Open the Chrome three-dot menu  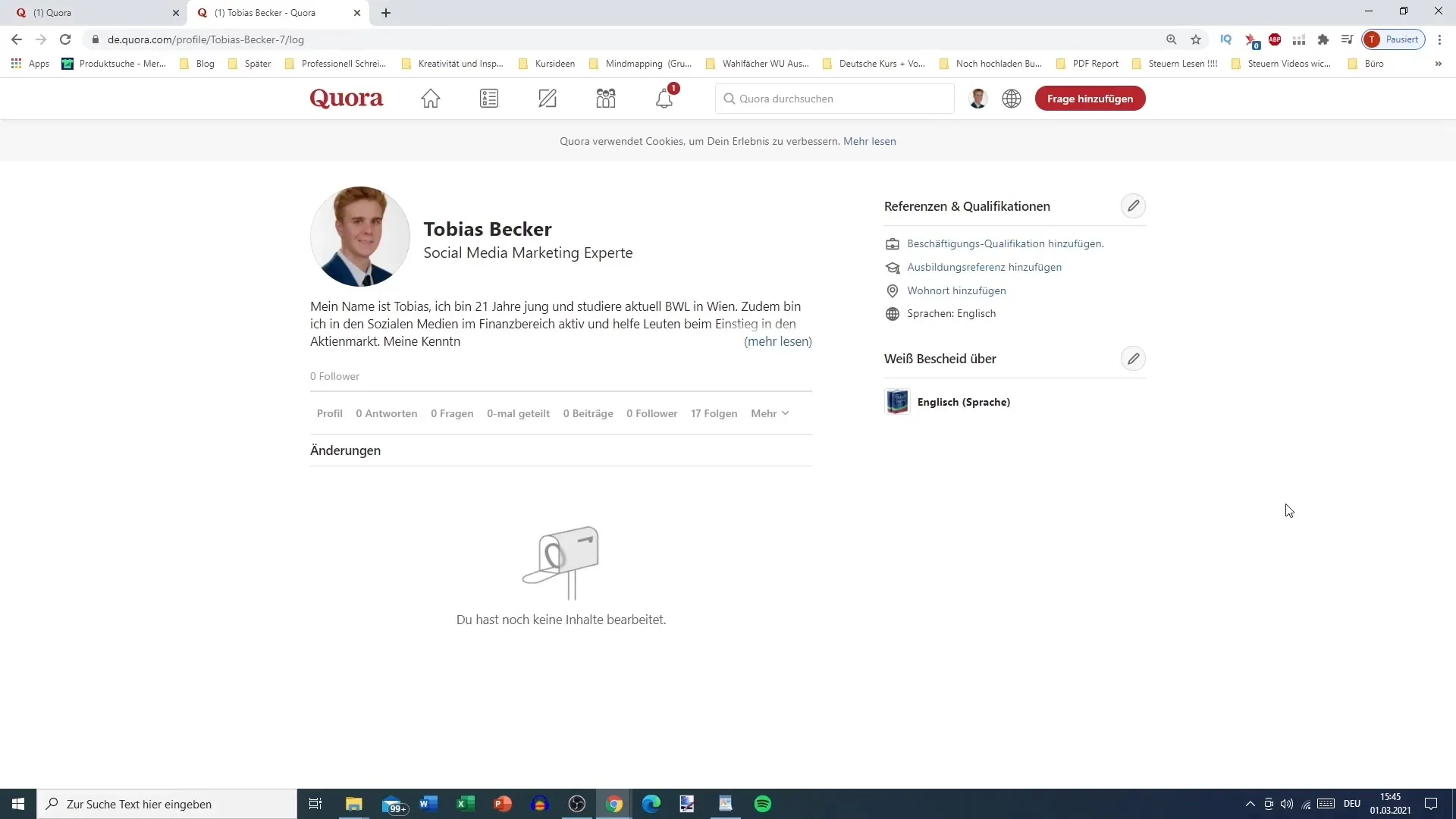point(1439,39)
